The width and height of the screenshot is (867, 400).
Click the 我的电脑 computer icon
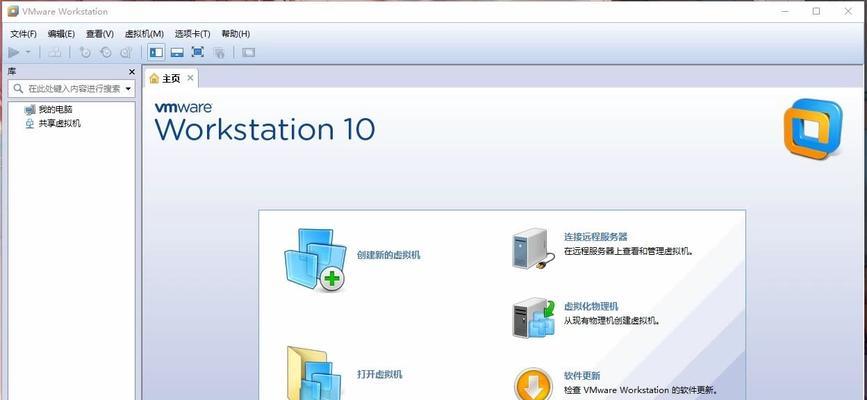point(30,110)
